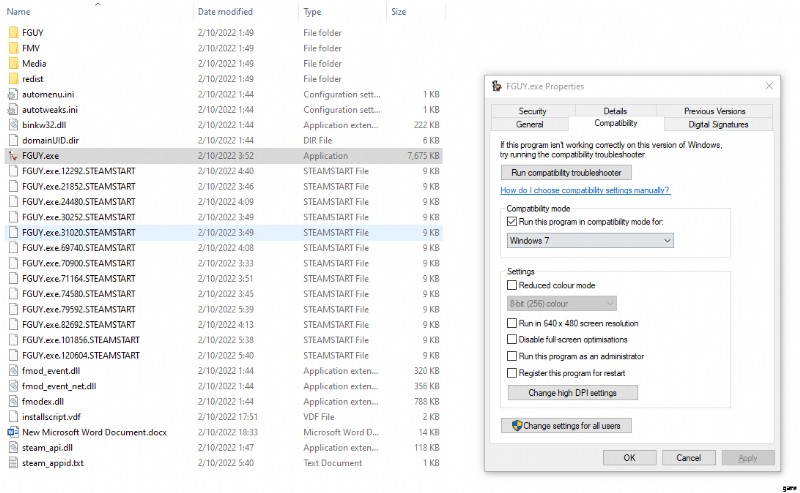800x493 pixels.
Task: Click the New Microsoft Word Document.docx name
Action: pyautogui.click(x=94, y=432)
